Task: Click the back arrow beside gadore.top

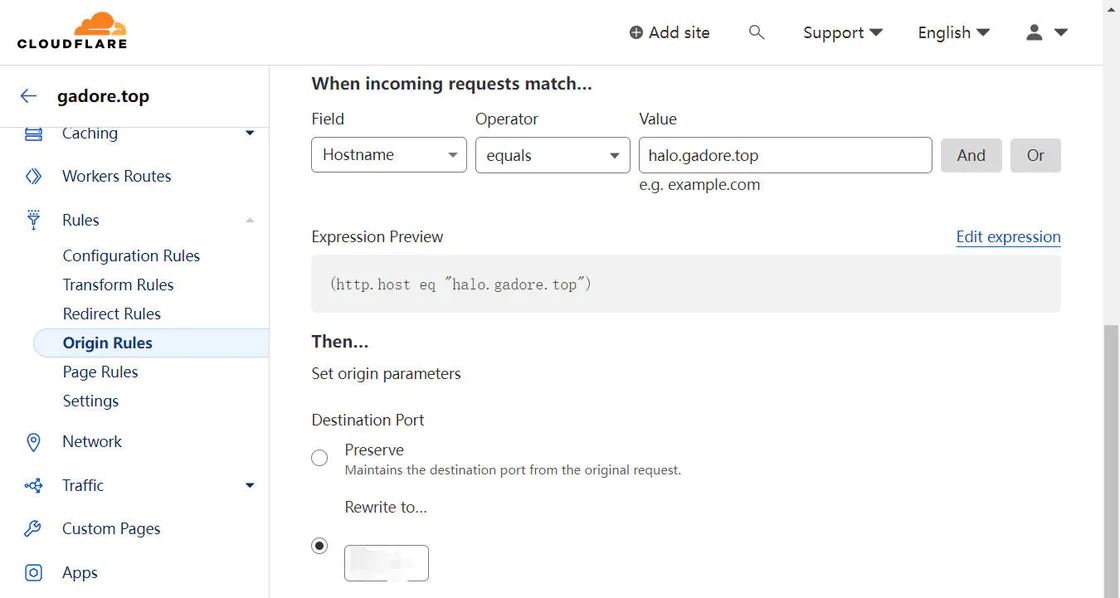Action: 29,96
